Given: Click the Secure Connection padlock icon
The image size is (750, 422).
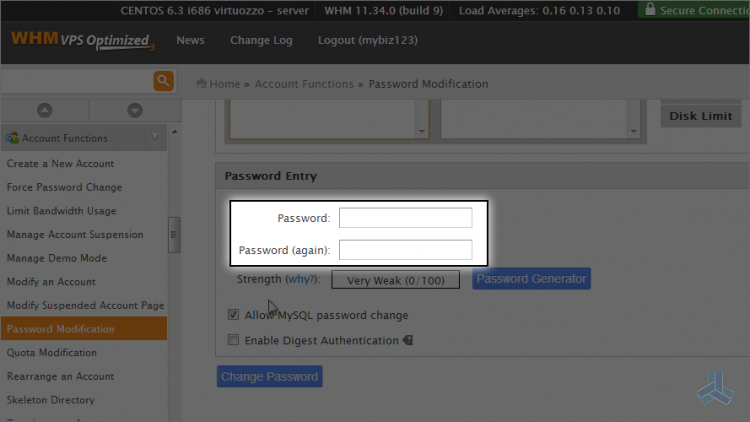Looking at the screenshot, I should pos(650,9).
